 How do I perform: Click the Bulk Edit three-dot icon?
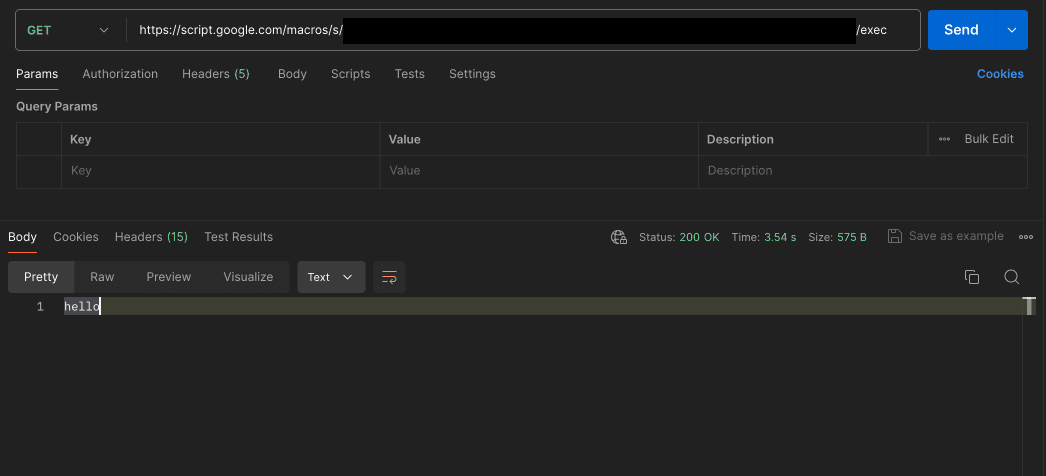944,139
